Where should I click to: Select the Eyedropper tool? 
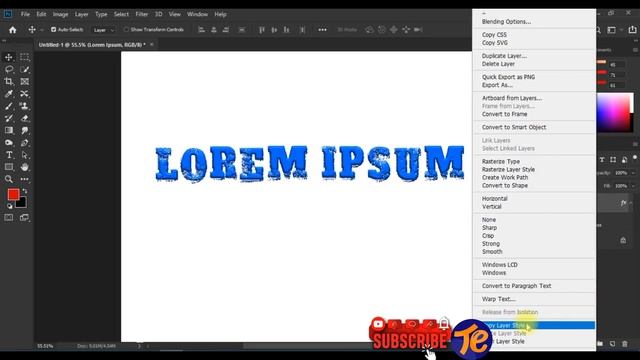[x=9, y=94]
